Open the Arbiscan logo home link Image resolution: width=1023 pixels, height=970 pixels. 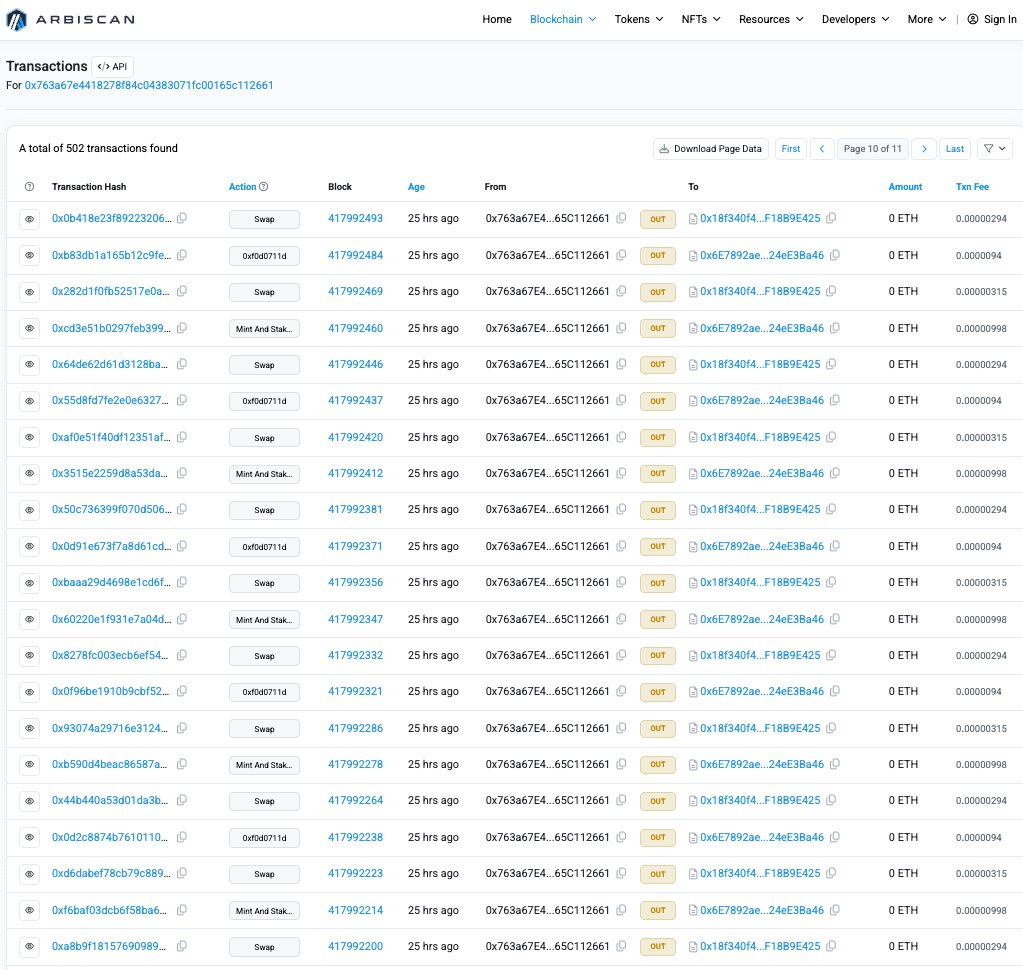coord(70,20)
